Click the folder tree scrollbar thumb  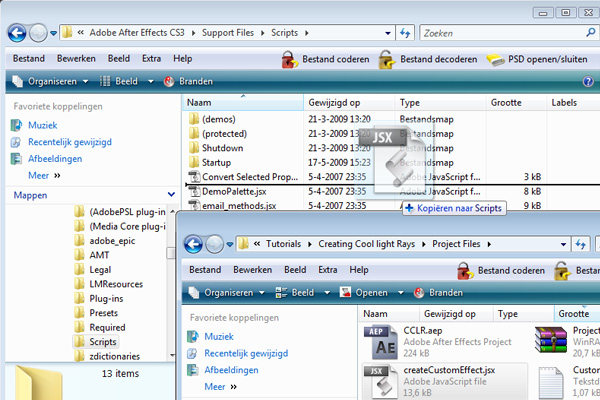(x=171, y=253)
